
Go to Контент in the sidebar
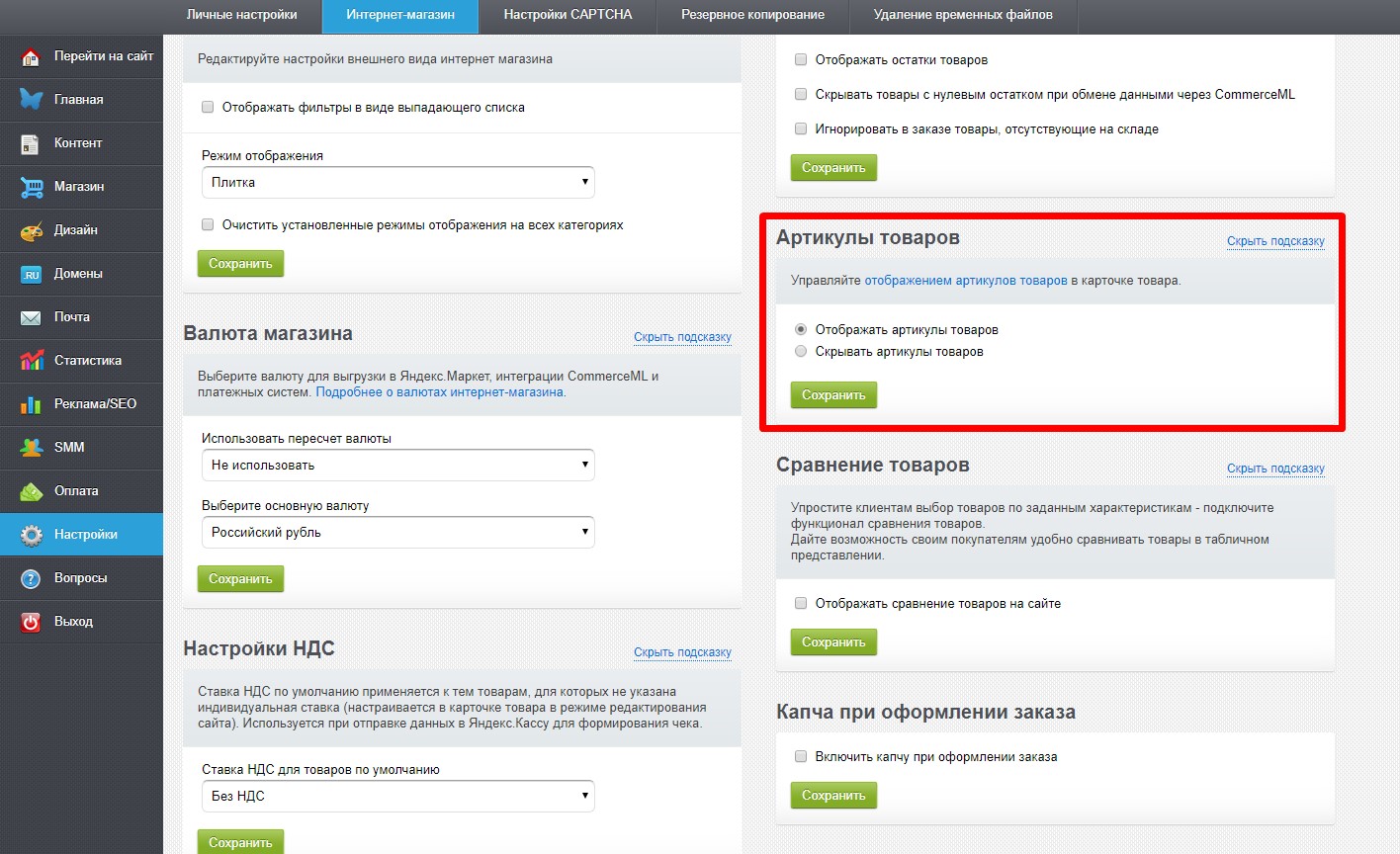81,143
